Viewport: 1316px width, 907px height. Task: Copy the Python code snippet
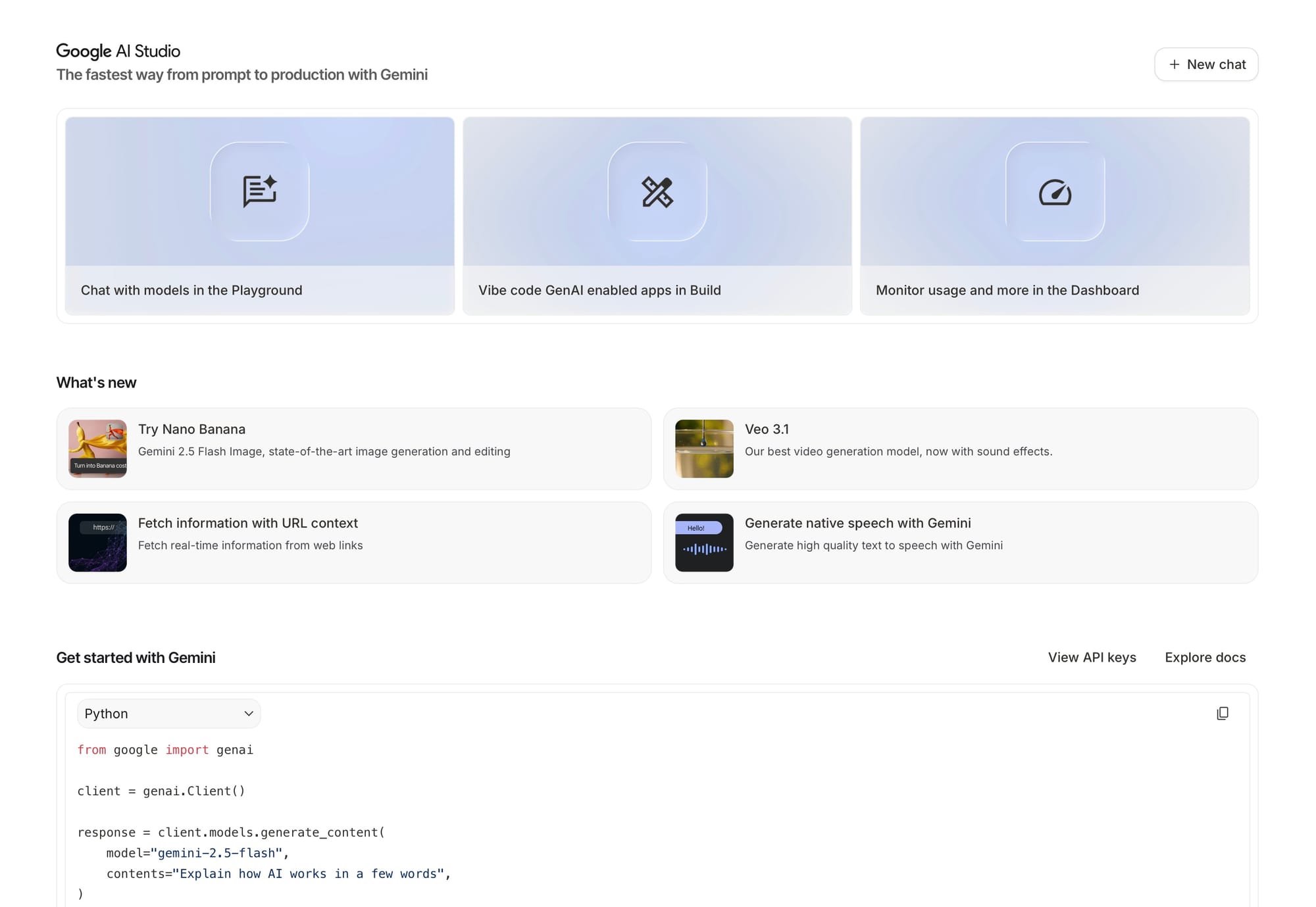point(1223,713)
